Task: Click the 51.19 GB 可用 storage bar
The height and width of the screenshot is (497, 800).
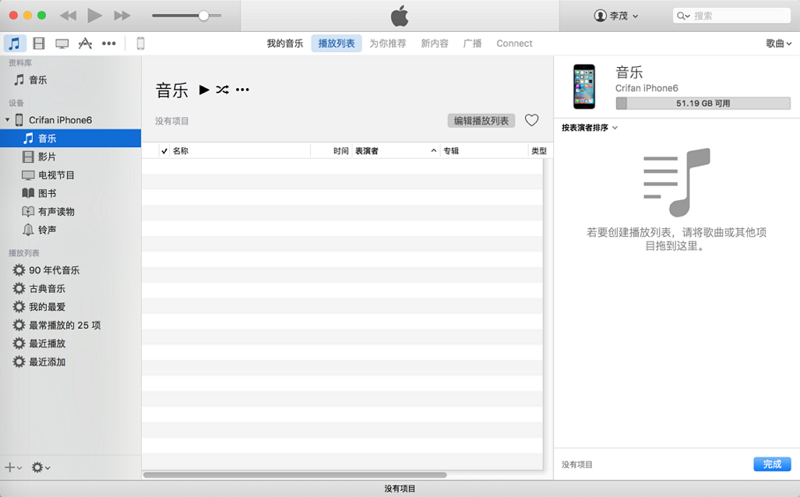Action: tap(703, 103)
